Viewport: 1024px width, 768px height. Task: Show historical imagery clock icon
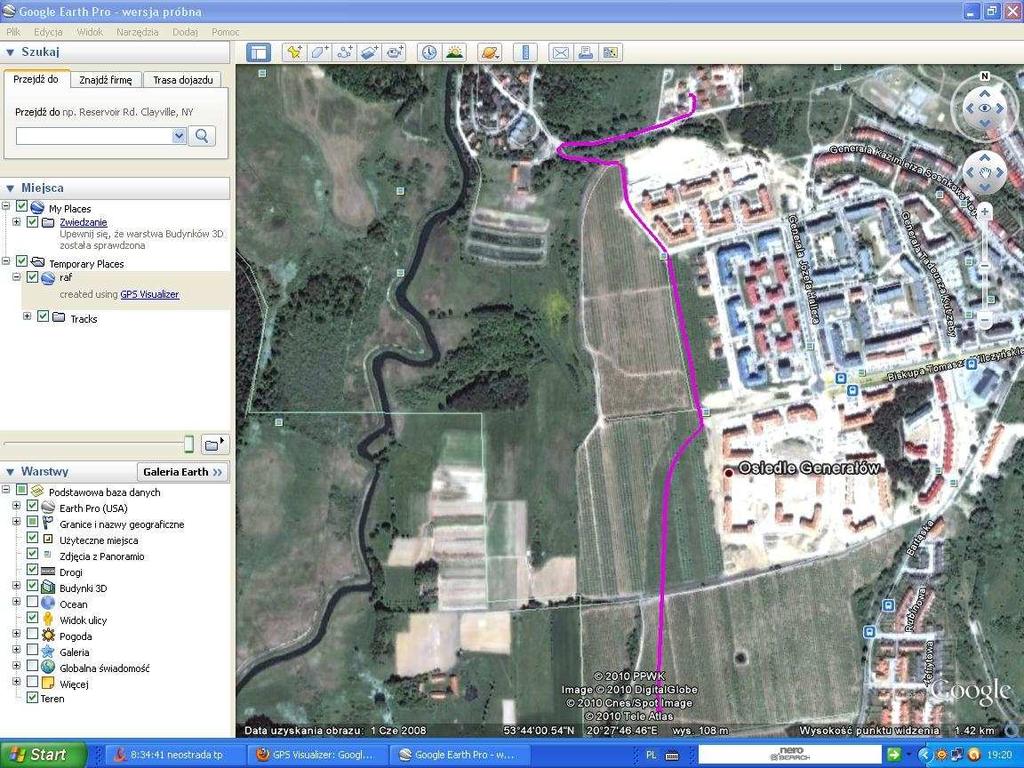429,52
